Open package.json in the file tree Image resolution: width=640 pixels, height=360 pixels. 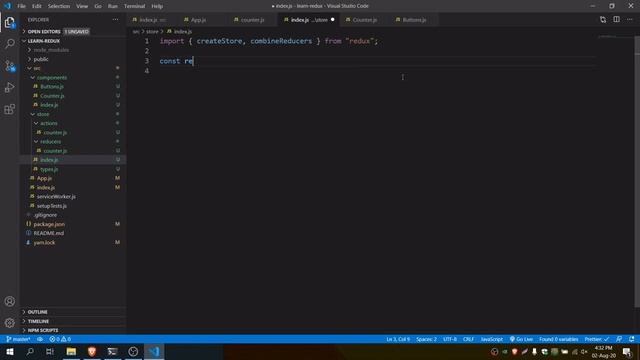[x=49, y=224]
